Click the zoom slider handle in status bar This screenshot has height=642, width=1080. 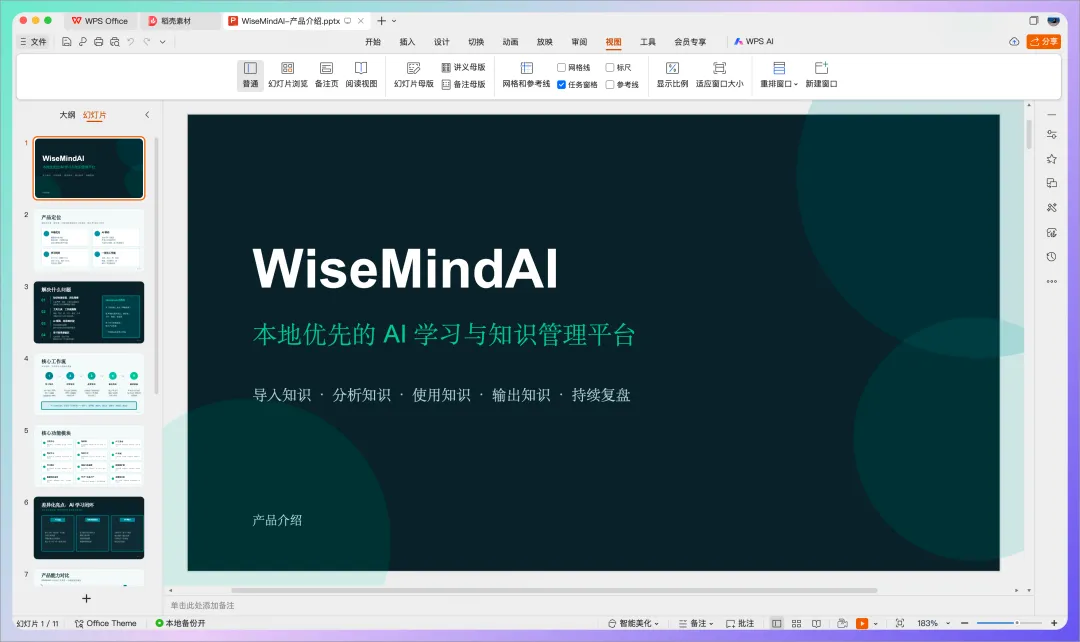click(1017, 623)
